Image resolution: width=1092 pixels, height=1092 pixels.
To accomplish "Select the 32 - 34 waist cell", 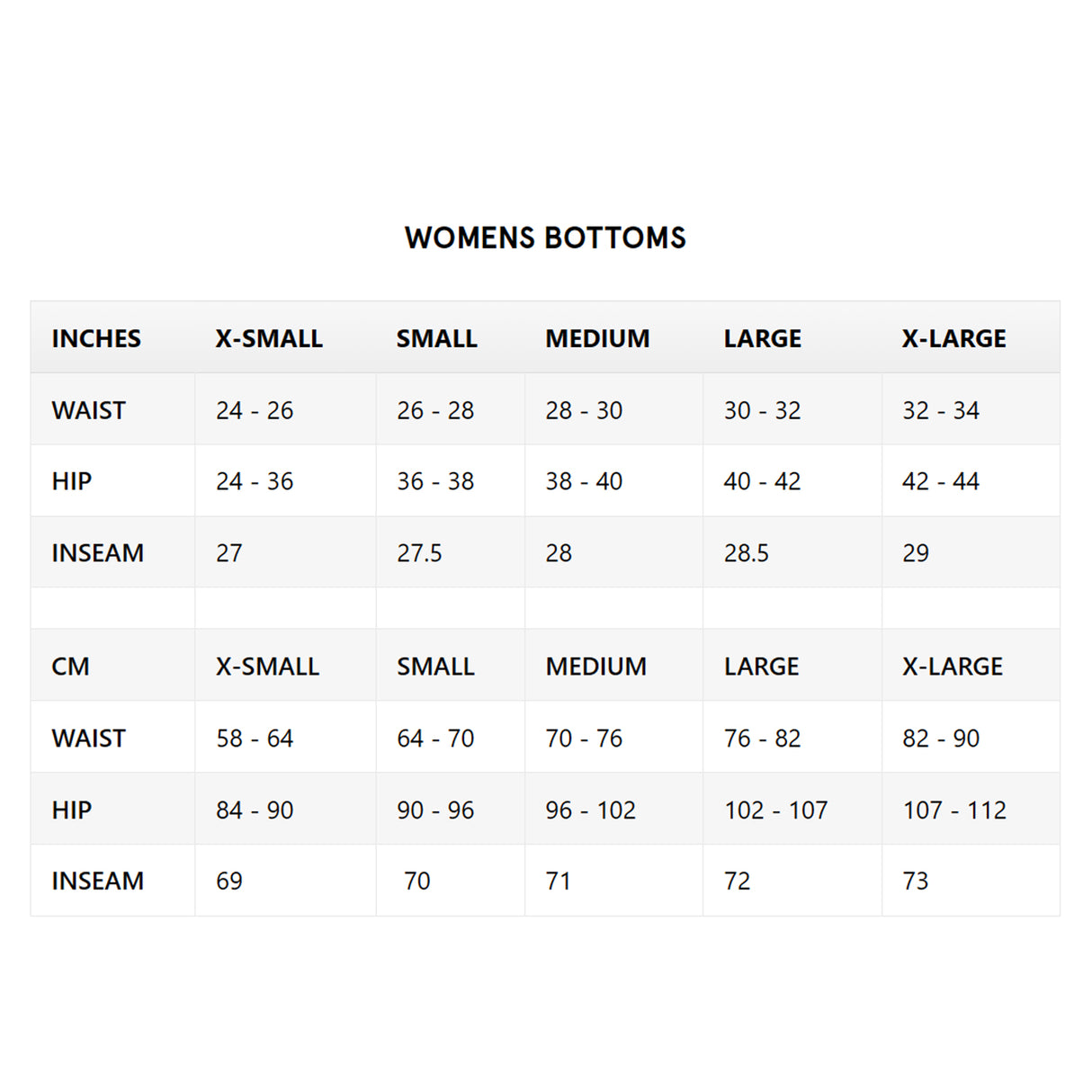I will pos(941,410).
